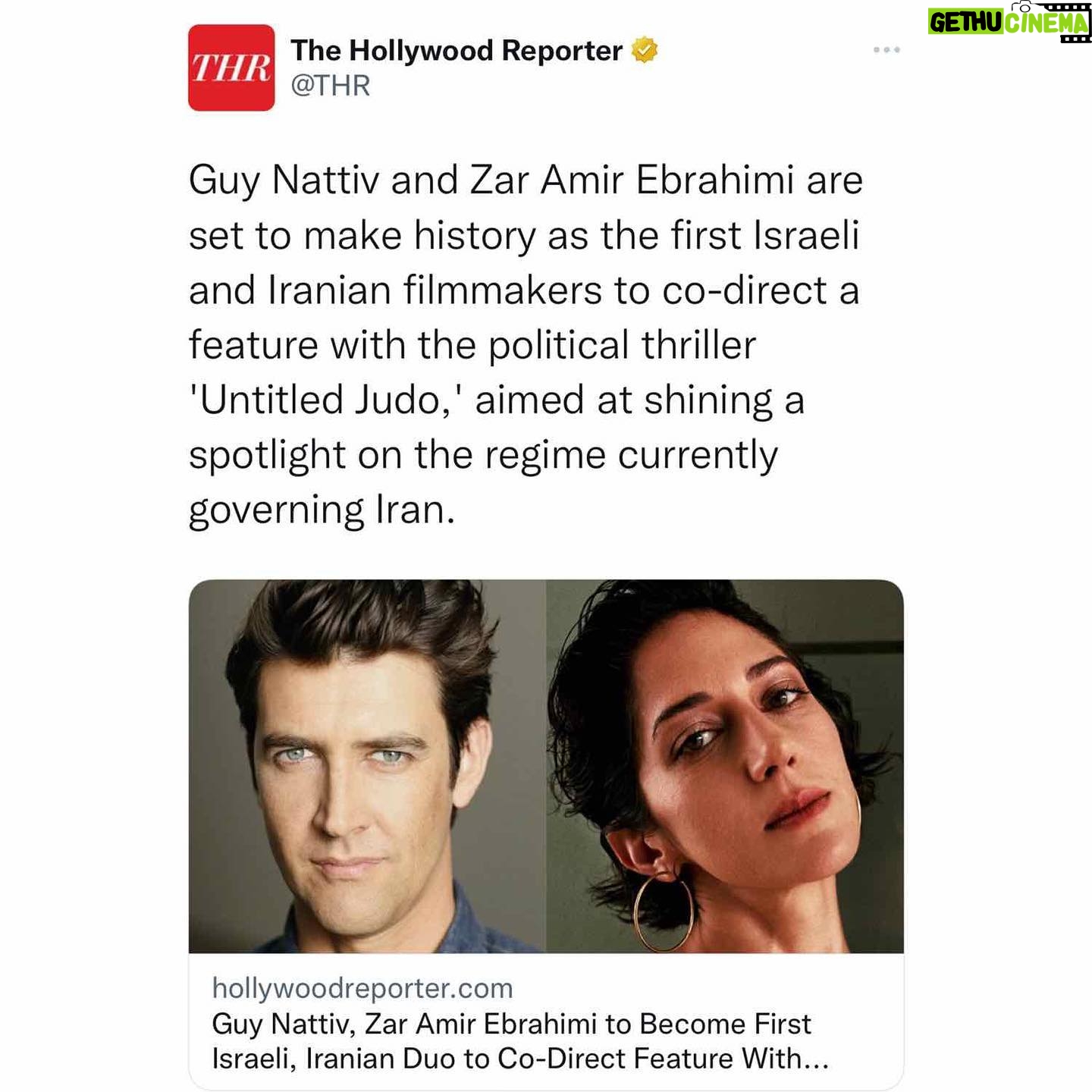Click the red THR profile avatar
The width and height of the screenshot is (1092, 1092).
point(231,67)
